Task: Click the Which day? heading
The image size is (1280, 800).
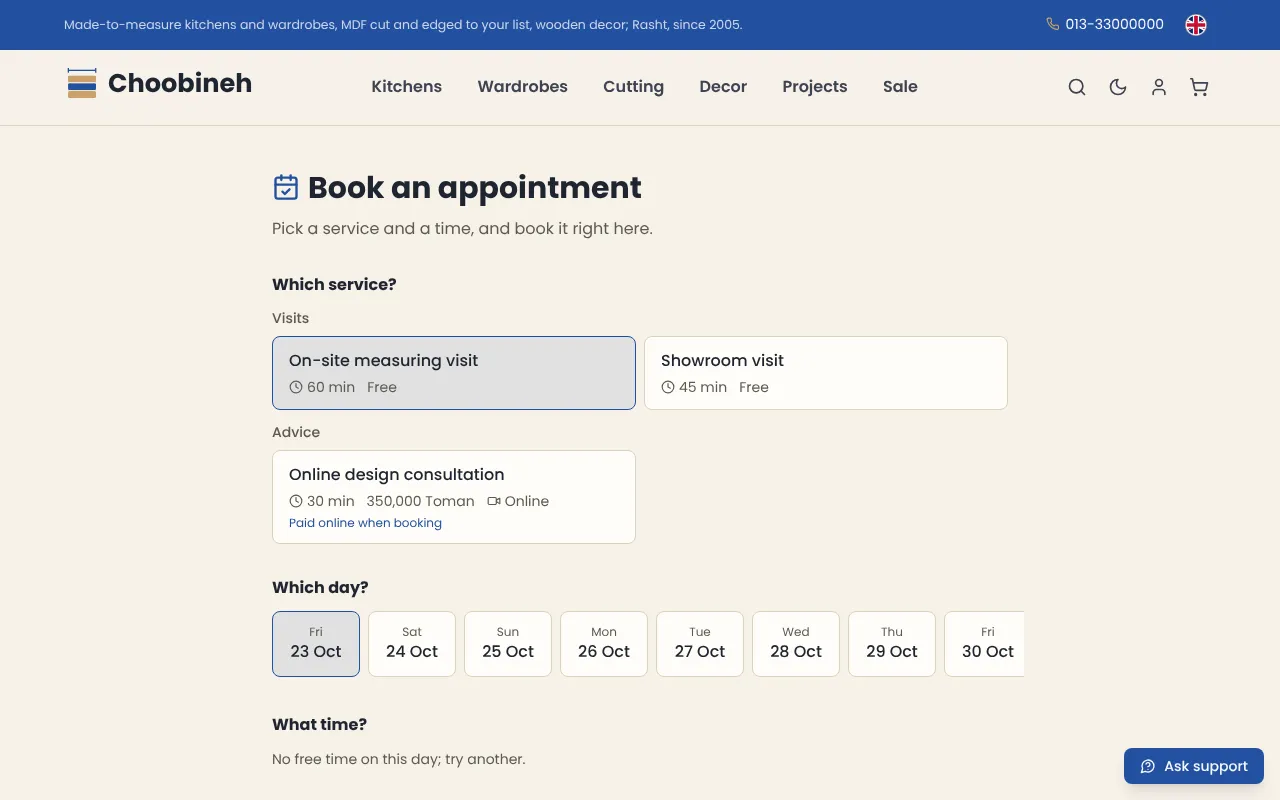Action: 320,587
